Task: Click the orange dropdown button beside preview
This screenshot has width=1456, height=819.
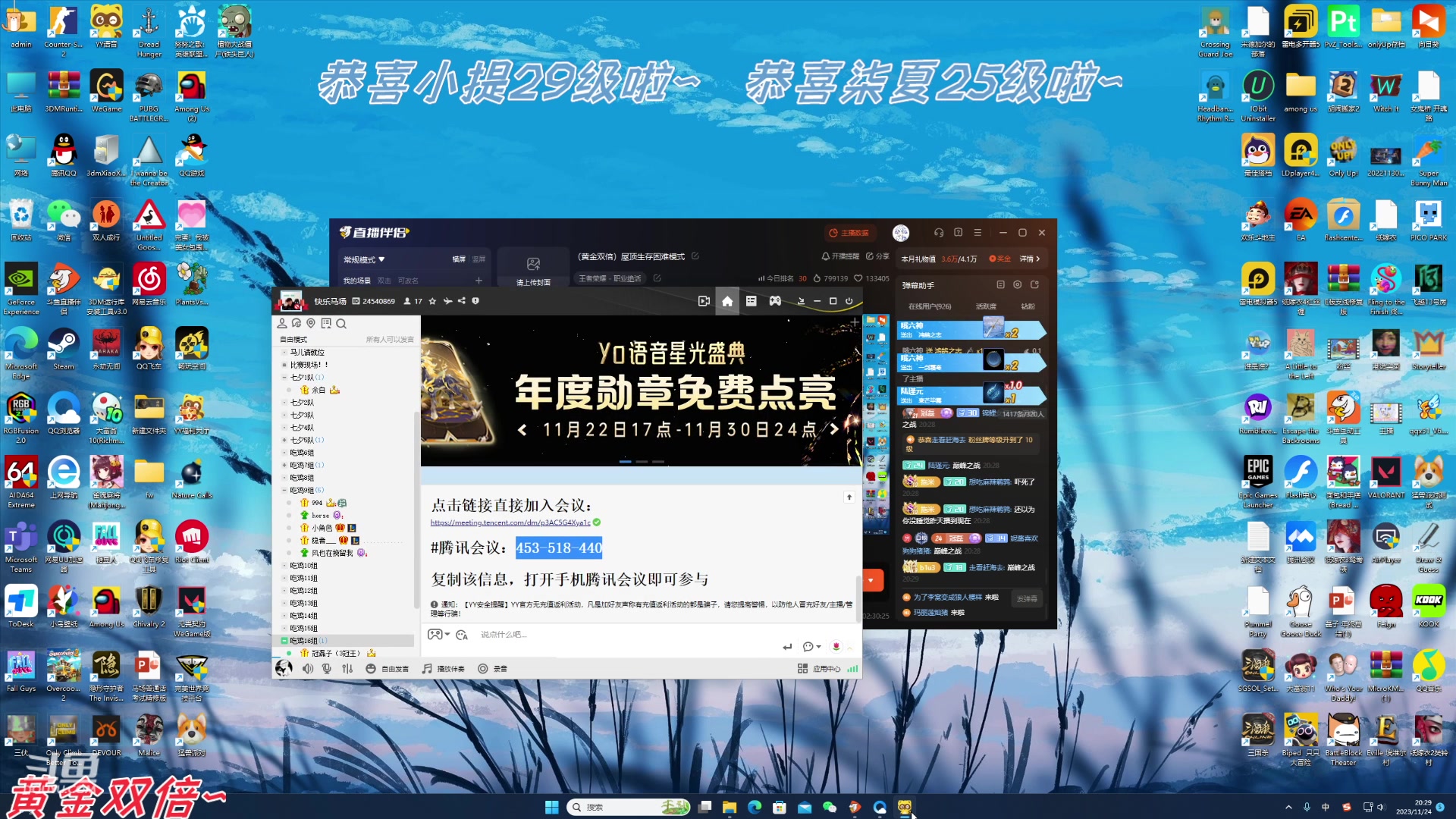Action: [x=871, y=581]
